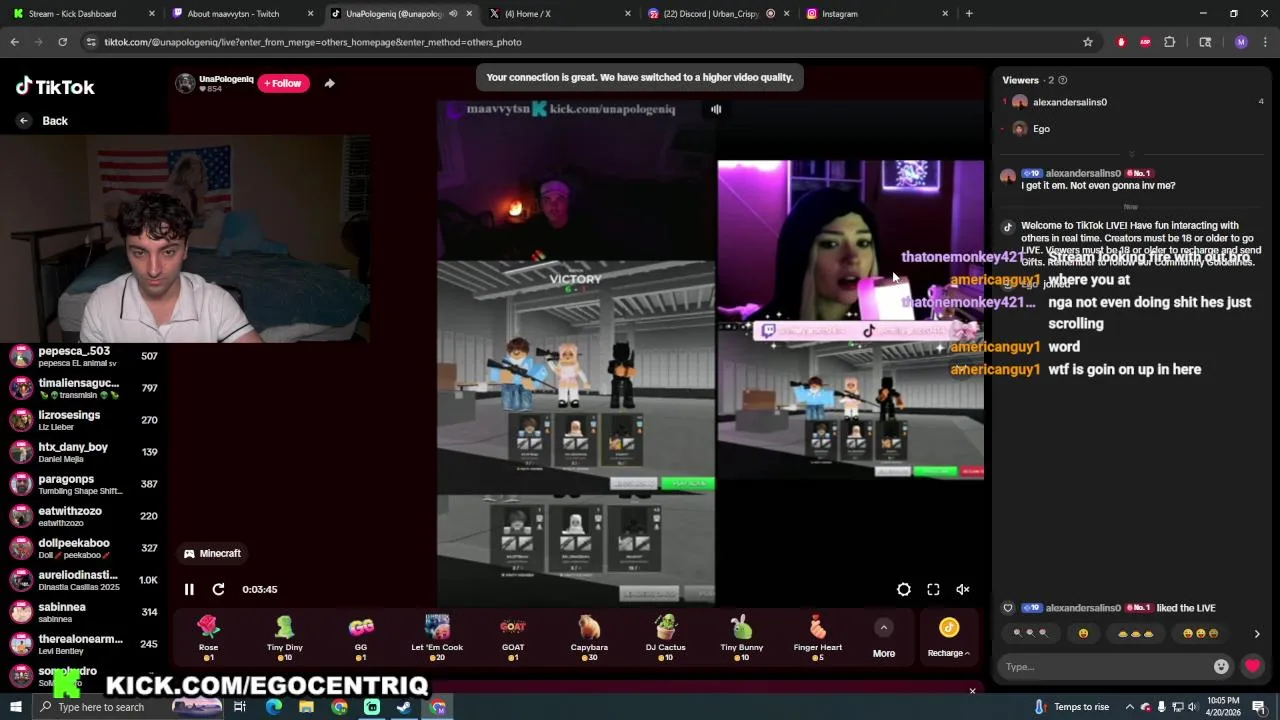Open the live video settings gear
The image size is (1280, 720).
pos(903,590)
